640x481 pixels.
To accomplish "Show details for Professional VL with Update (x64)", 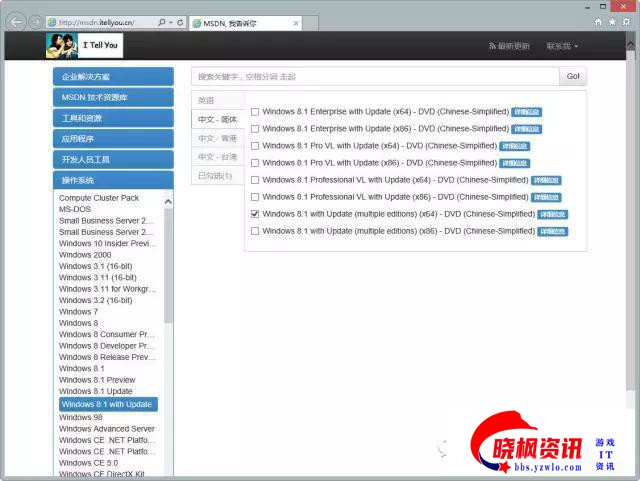I will (x=546, y=180).
